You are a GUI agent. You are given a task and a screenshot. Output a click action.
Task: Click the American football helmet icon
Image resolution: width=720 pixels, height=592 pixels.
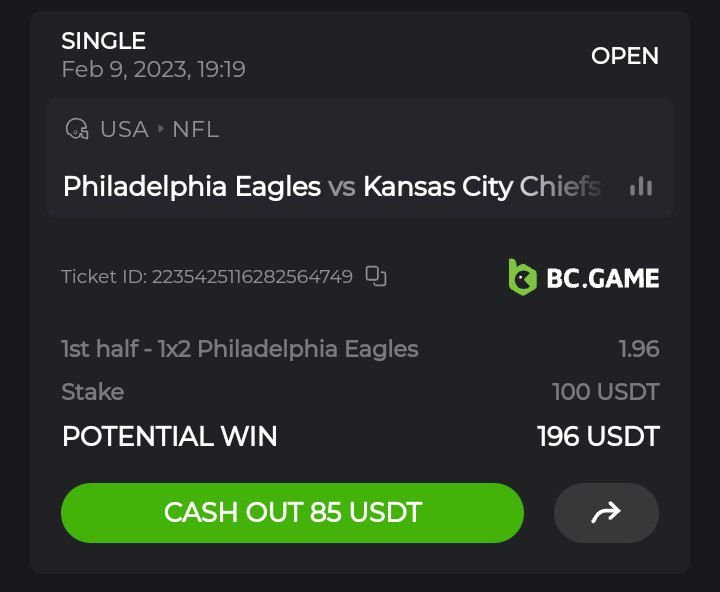coord(76,129)
